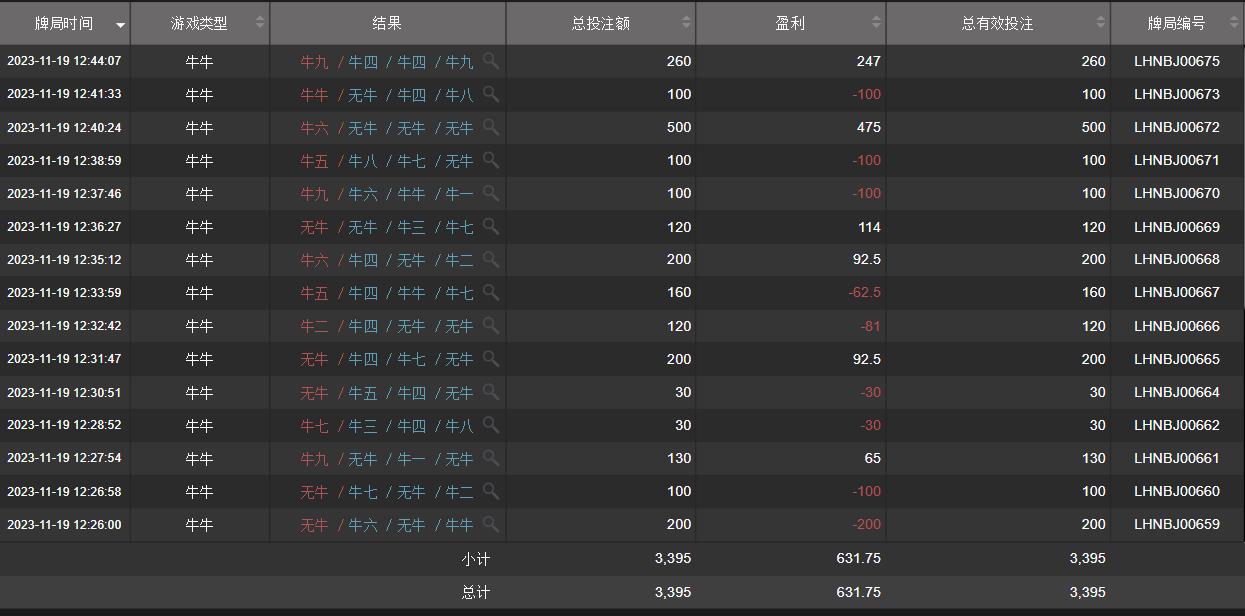Click 牛牛 game type for LHNBJ00660
This screenshot has height=616, width=1245.
200,491
